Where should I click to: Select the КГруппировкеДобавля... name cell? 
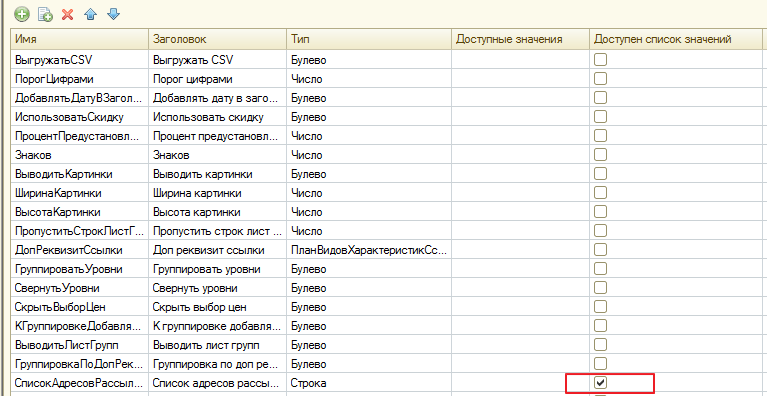click(x=80, y=326)
